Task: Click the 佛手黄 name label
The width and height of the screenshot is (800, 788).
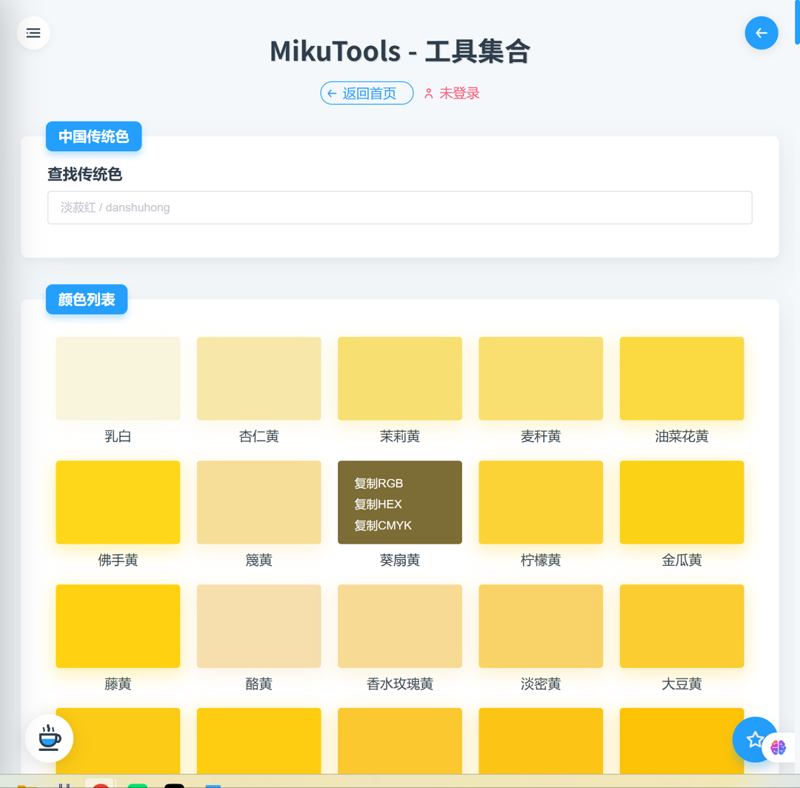Action: pos(118,560)
